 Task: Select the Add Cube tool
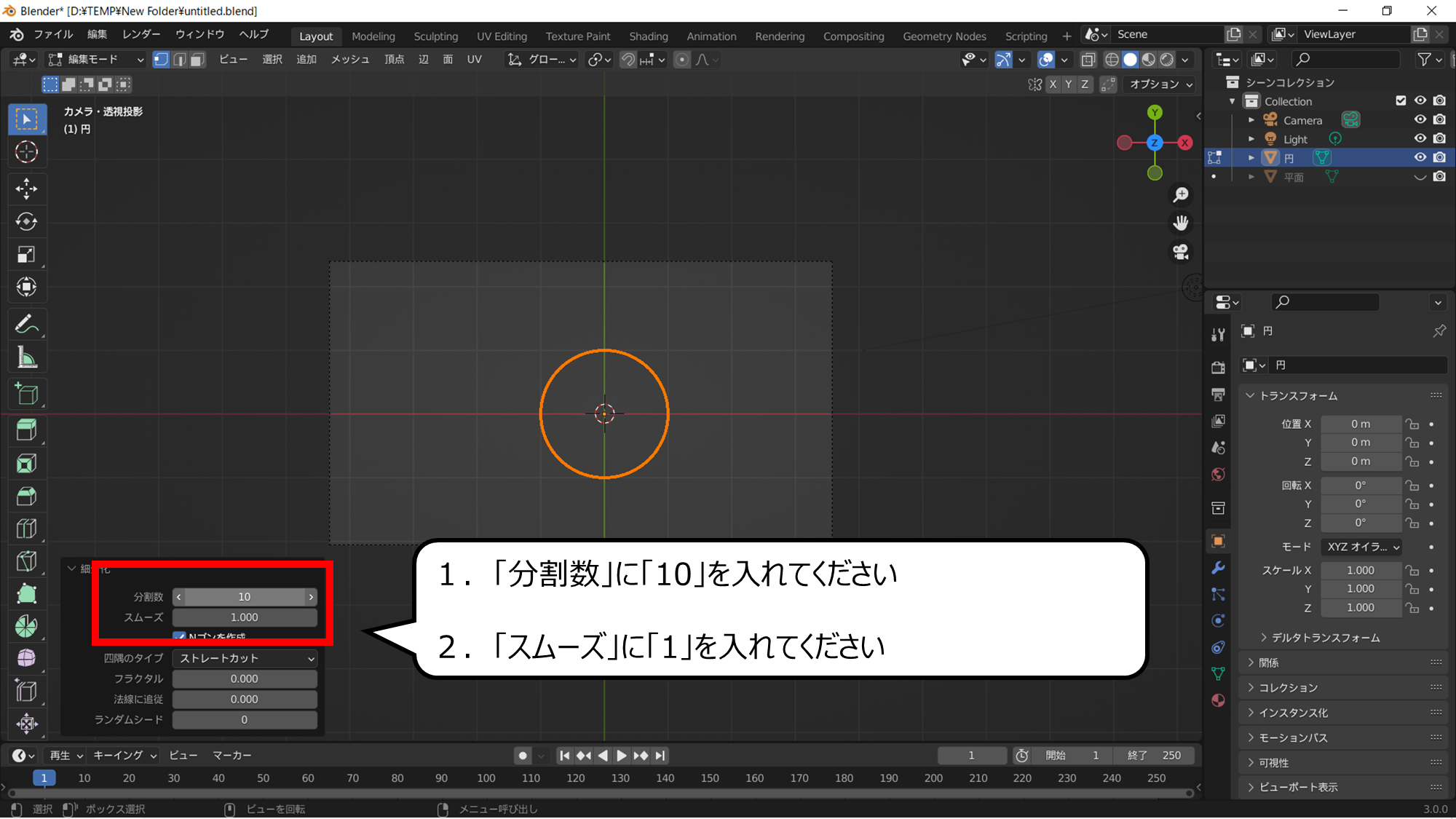click(x=27, y=394)
